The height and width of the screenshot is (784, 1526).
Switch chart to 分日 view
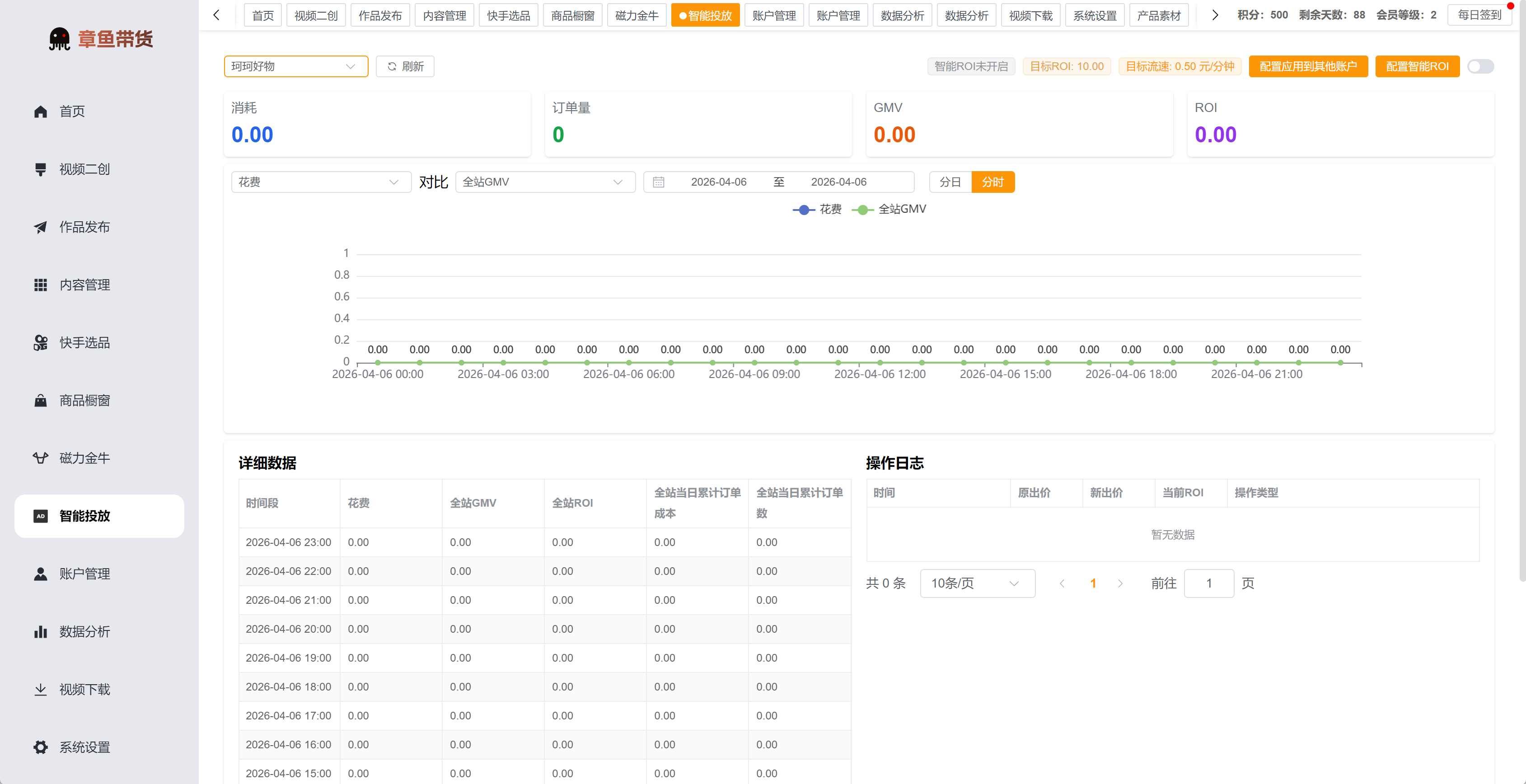(950, 182)
